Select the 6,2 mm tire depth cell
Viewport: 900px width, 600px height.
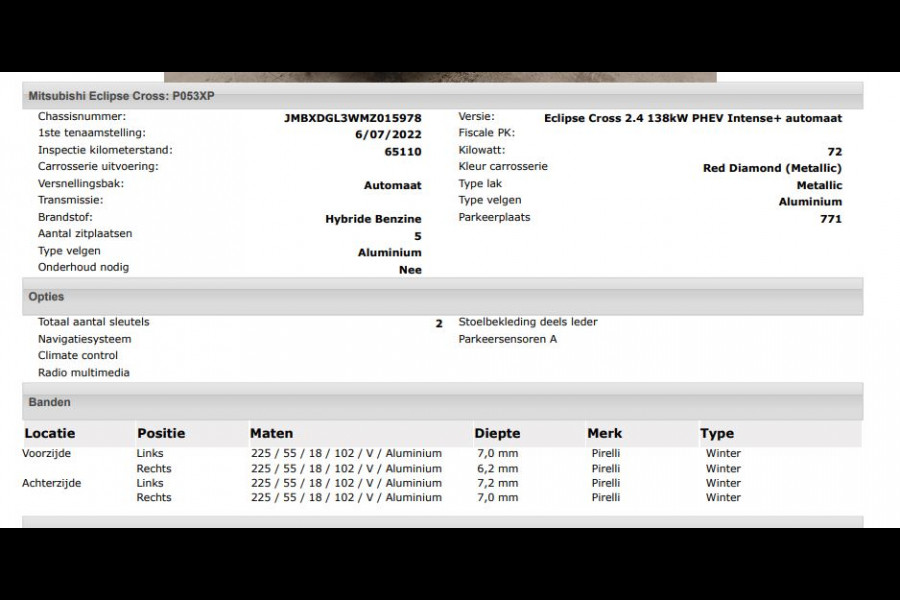coord(496,468)
